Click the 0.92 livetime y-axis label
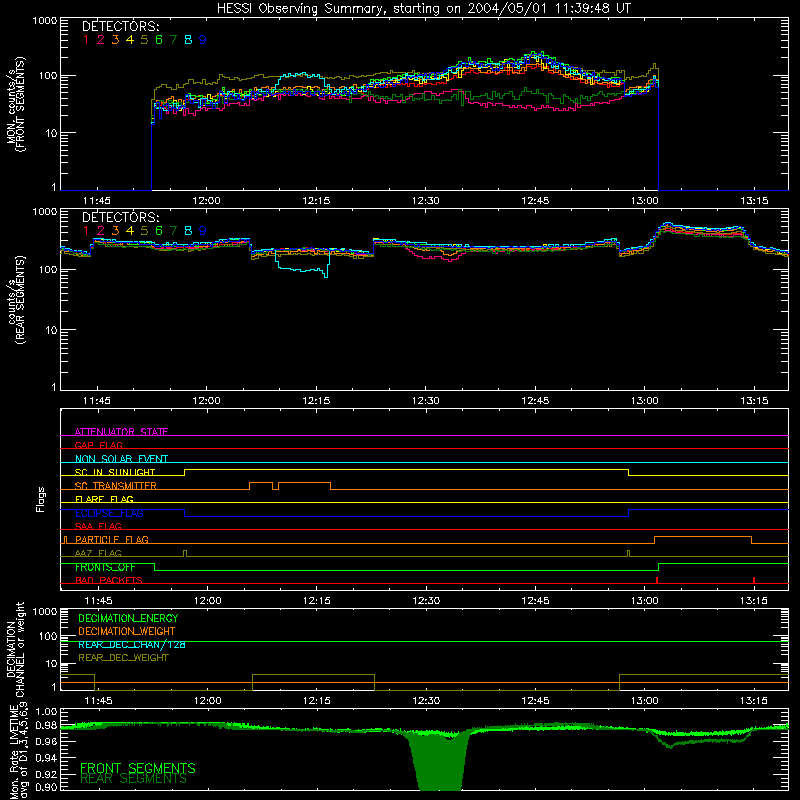This screenshot has height=800, width=800. click(x=47, y=773)
